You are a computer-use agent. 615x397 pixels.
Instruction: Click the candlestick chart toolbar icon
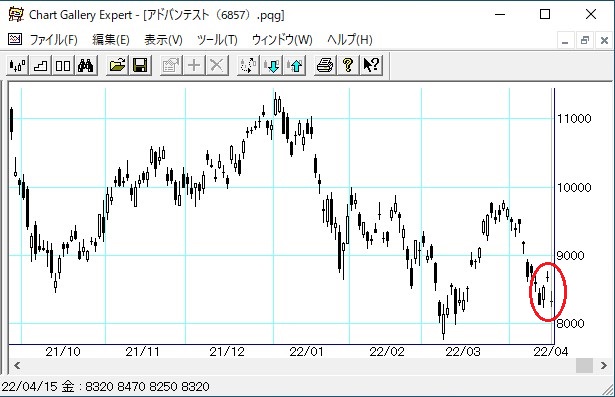(x=18, y=65)
